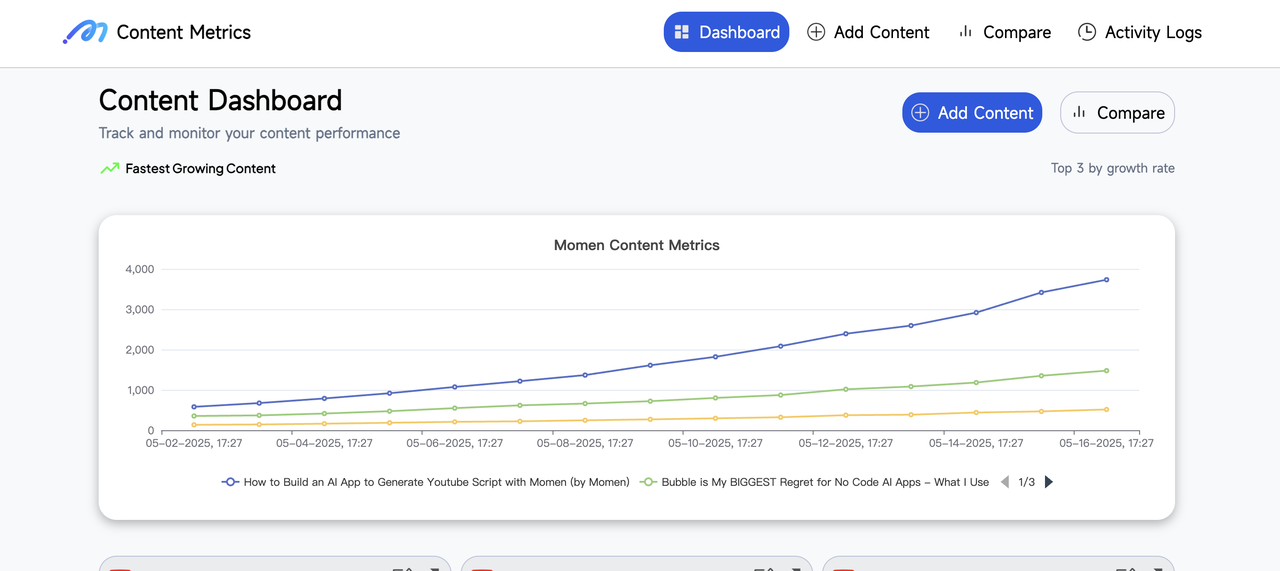Viewport: 1280px width, 571px height.
Task: Click the '05-16-2025, 17:27' axis label
Action: [1106, 443]
